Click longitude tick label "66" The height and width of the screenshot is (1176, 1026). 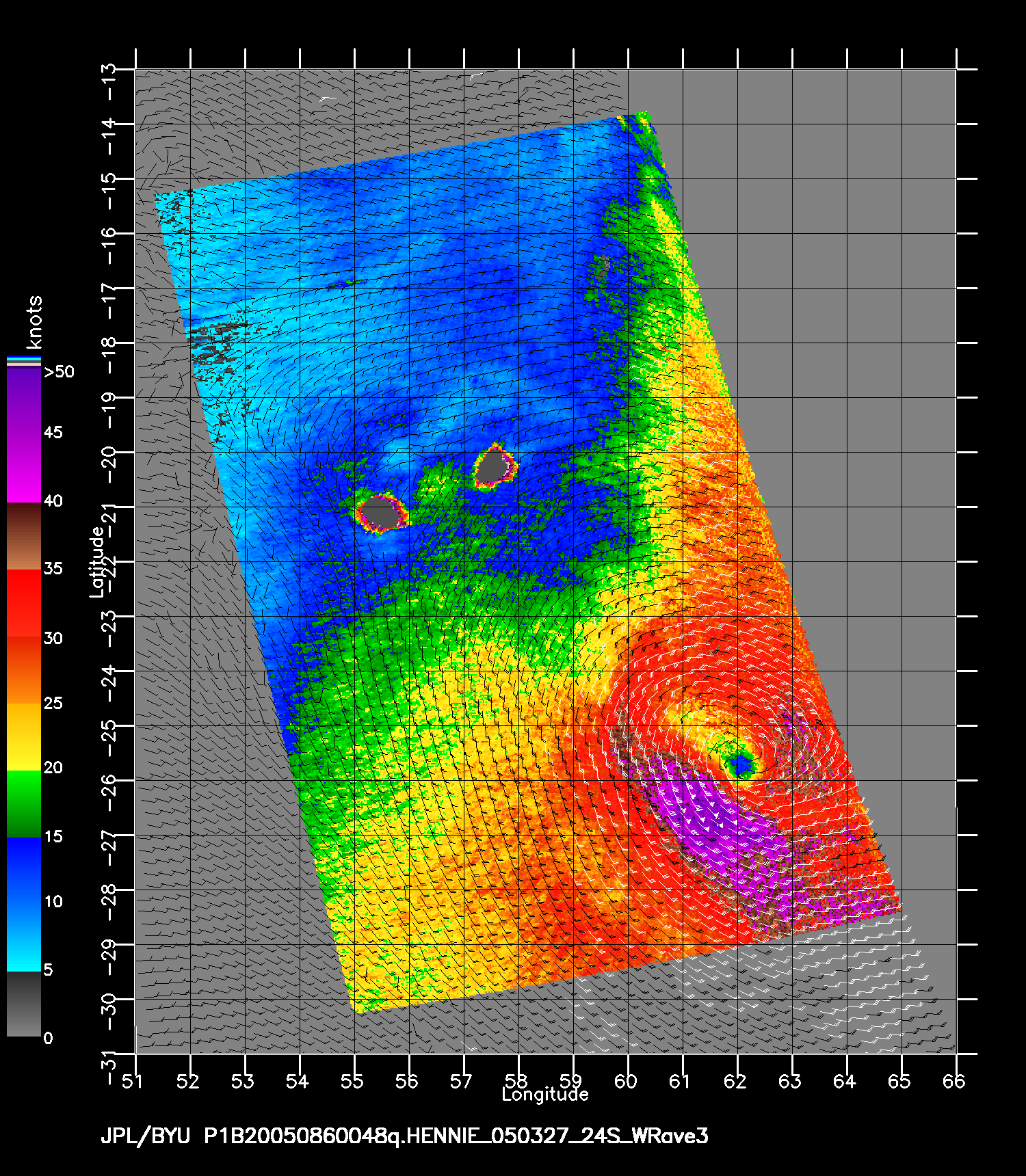pos(954,1080)
